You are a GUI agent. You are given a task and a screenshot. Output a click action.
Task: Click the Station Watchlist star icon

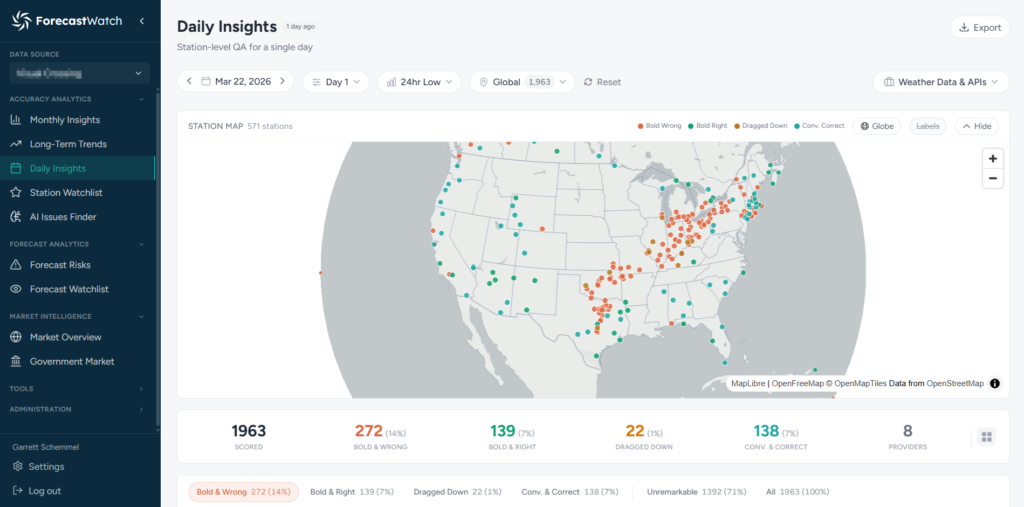click(x=16, y=193)
